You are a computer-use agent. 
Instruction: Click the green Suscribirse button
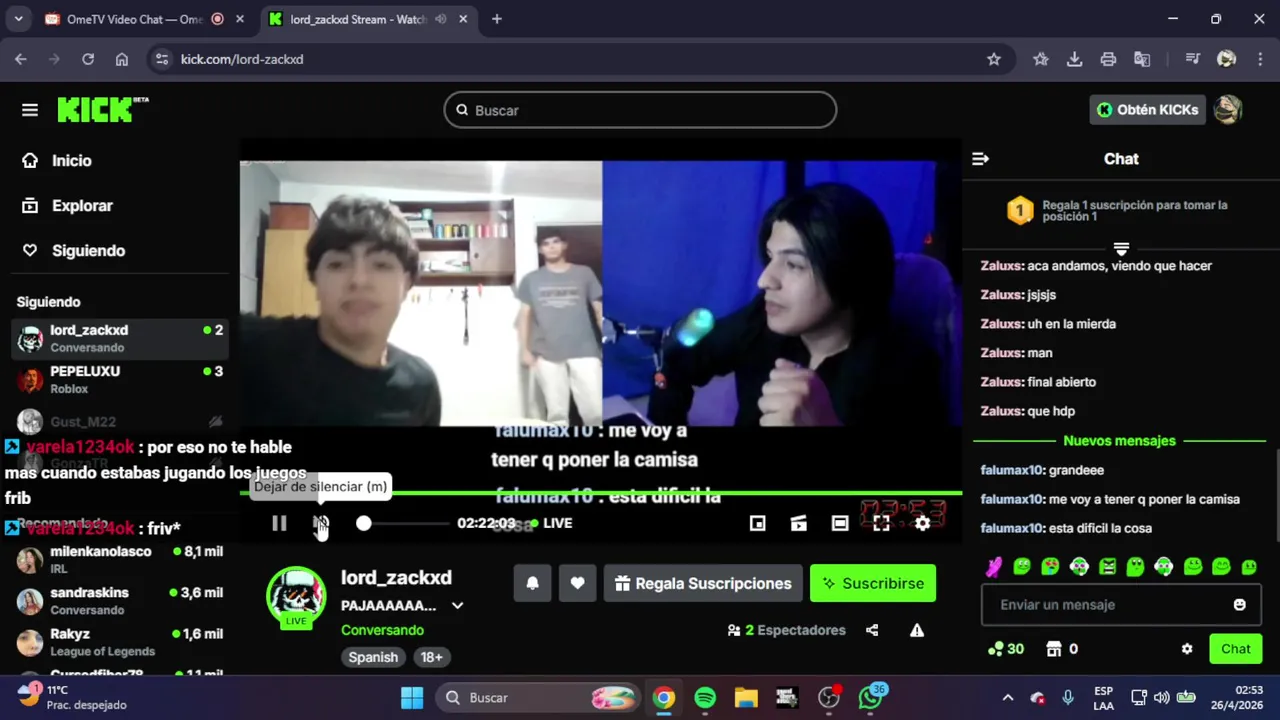coord(873,583)
